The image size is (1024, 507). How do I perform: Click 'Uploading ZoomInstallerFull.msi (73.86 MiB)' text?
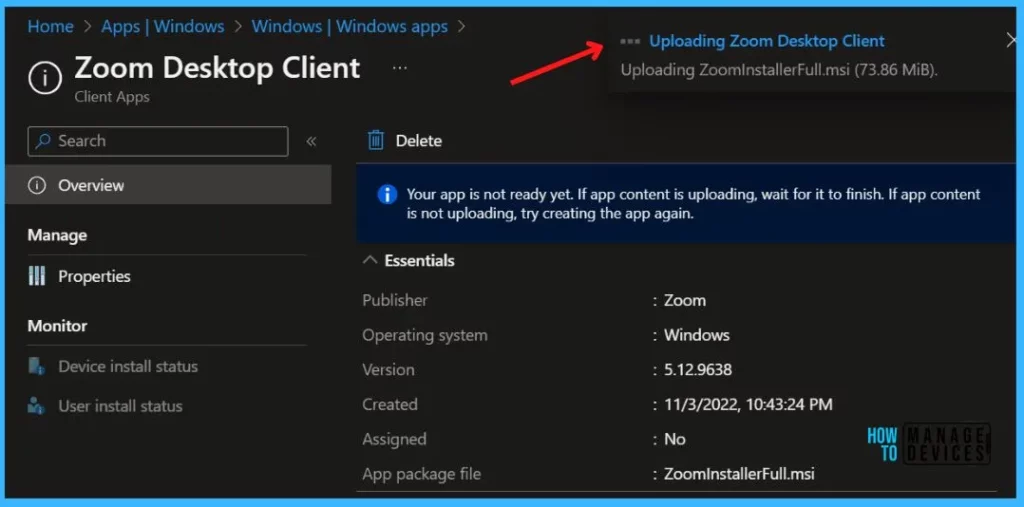779,70
